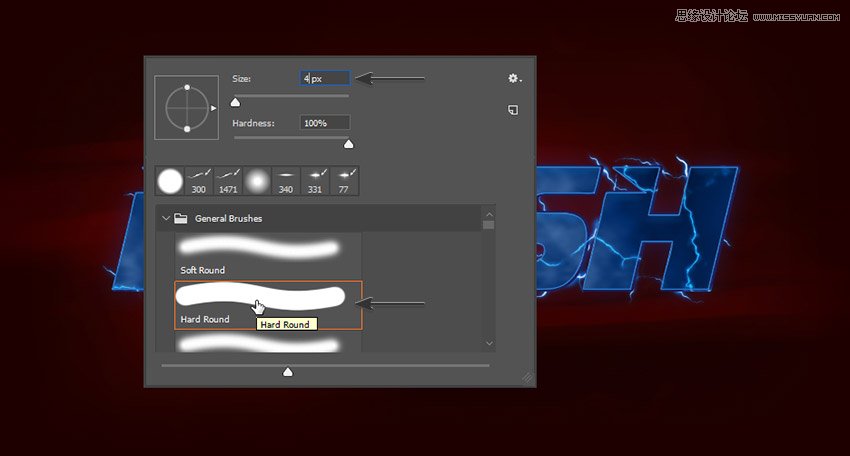The height and width of the screenshot is (456, 850).
Task: Click the Size slider handle
Action: [x=236, y=101]
